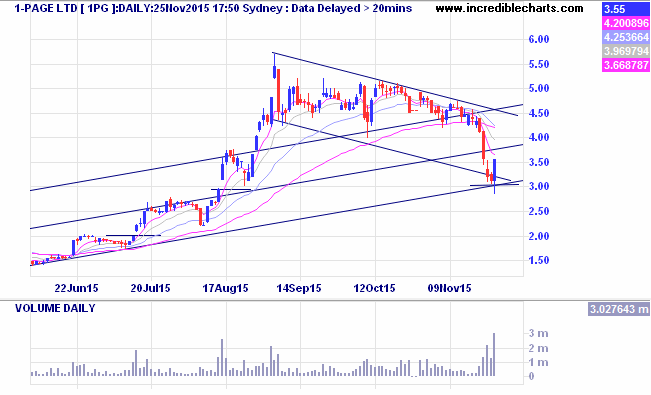Click the 3 m volume axis label
The width and height of the screenshot is (651, 395).
538,334
